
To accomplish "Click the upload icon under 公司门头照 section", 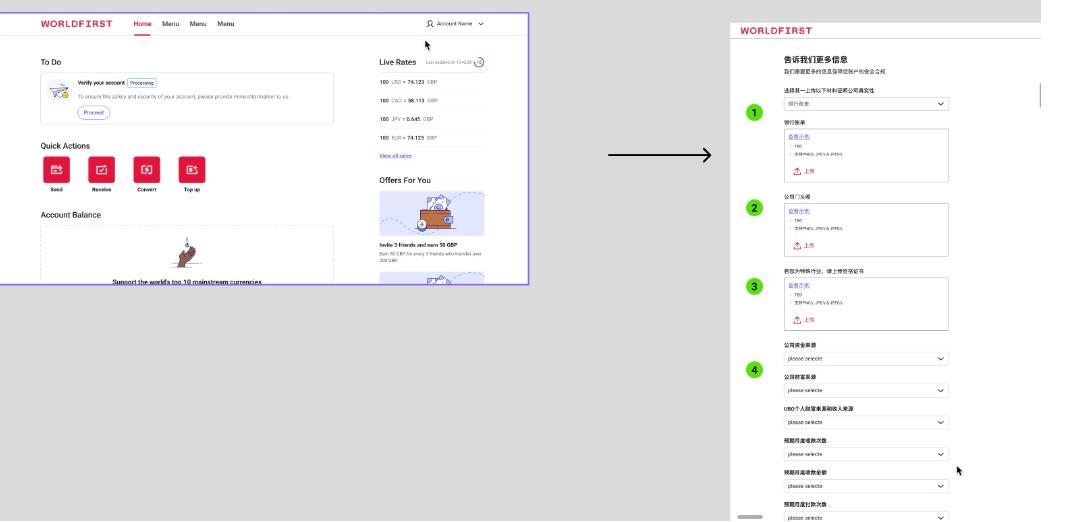I will [x=797, y=246].
